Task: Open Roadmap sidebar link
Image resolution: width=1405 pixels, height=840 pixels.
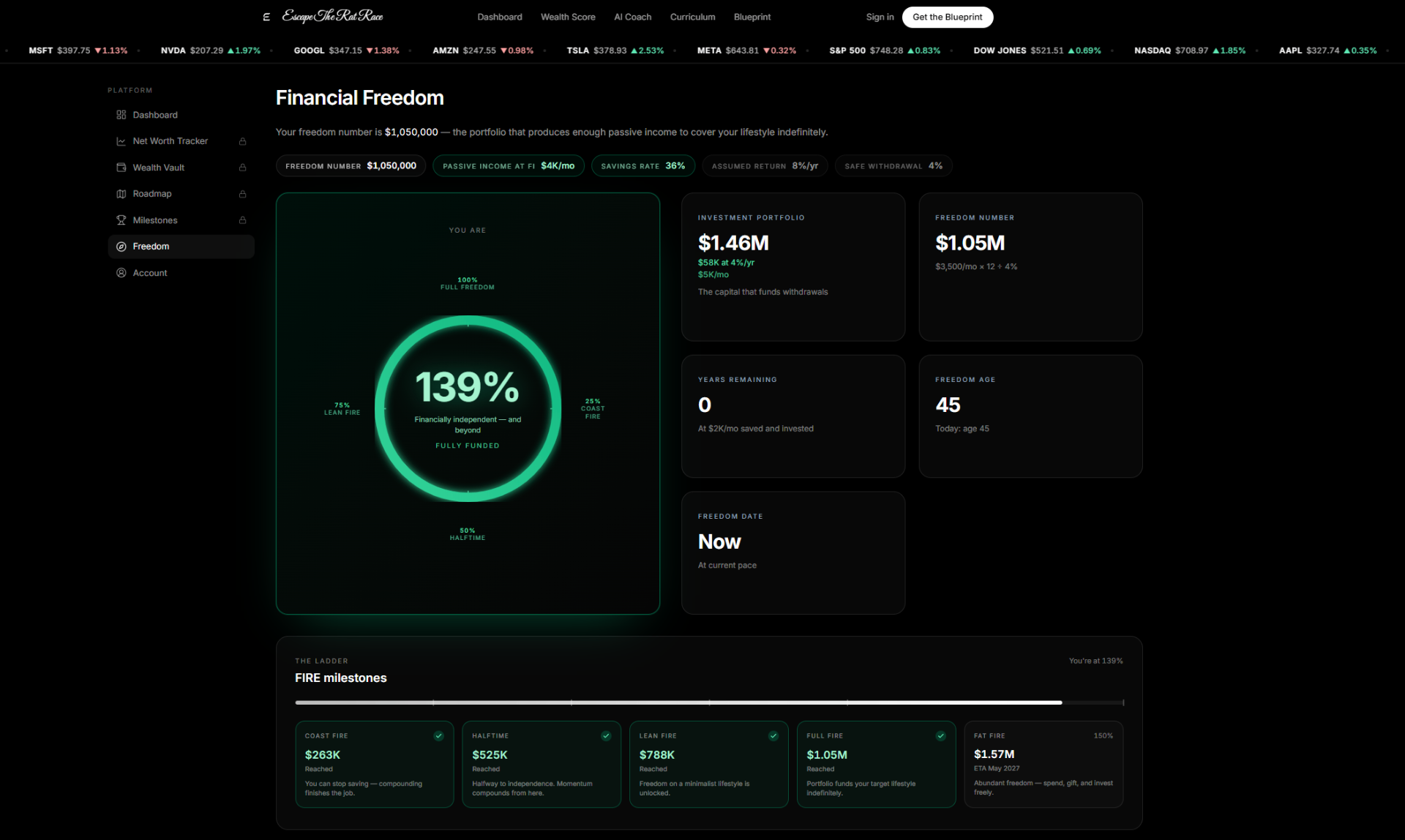Action: [181, 194]
